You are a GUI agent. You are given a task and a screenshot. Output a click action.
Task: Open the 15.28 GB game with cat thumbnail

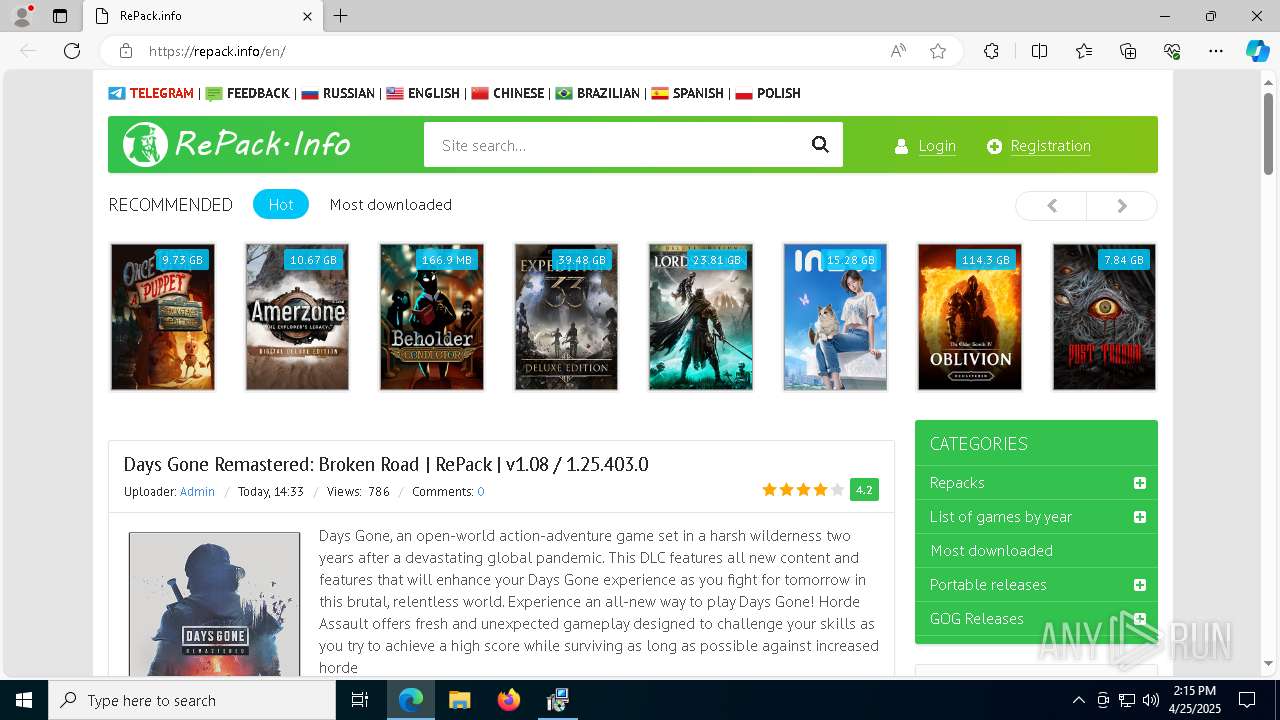click(x=835, y=317)
